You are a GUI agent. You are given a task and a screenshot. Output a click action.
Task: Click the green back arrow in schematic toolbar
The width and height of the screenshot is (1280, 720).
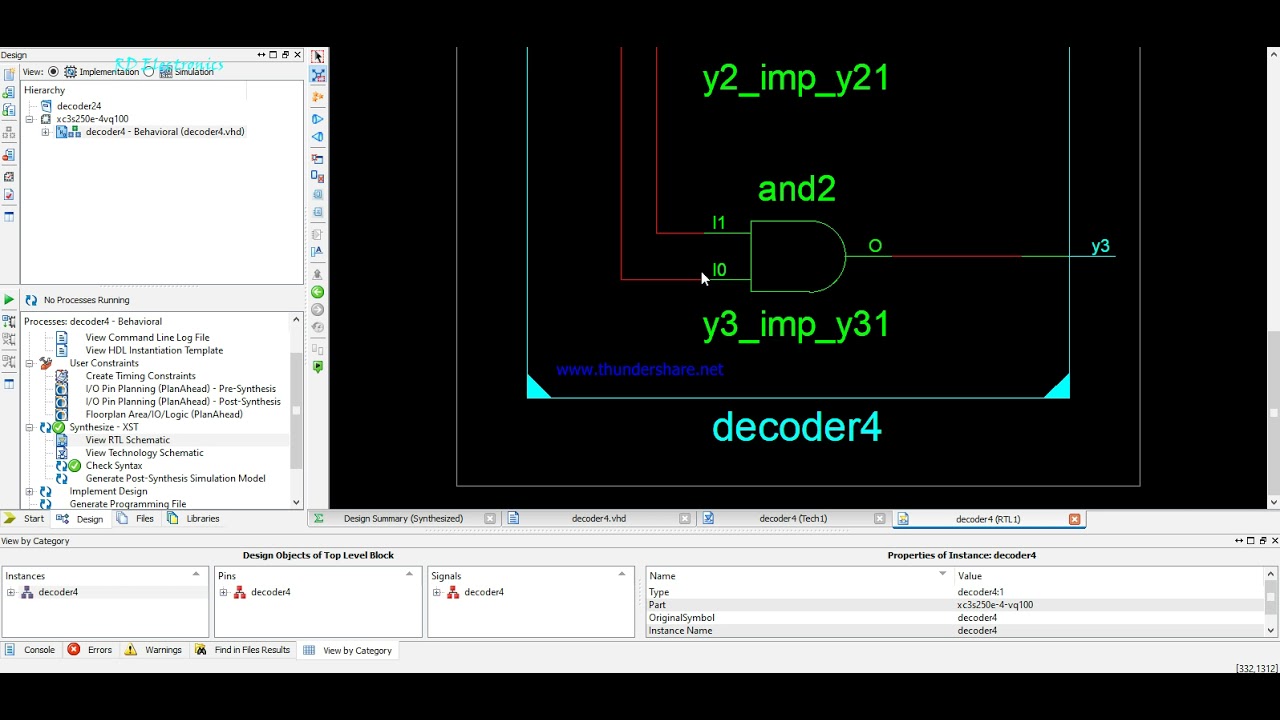(x=317, y=292)
